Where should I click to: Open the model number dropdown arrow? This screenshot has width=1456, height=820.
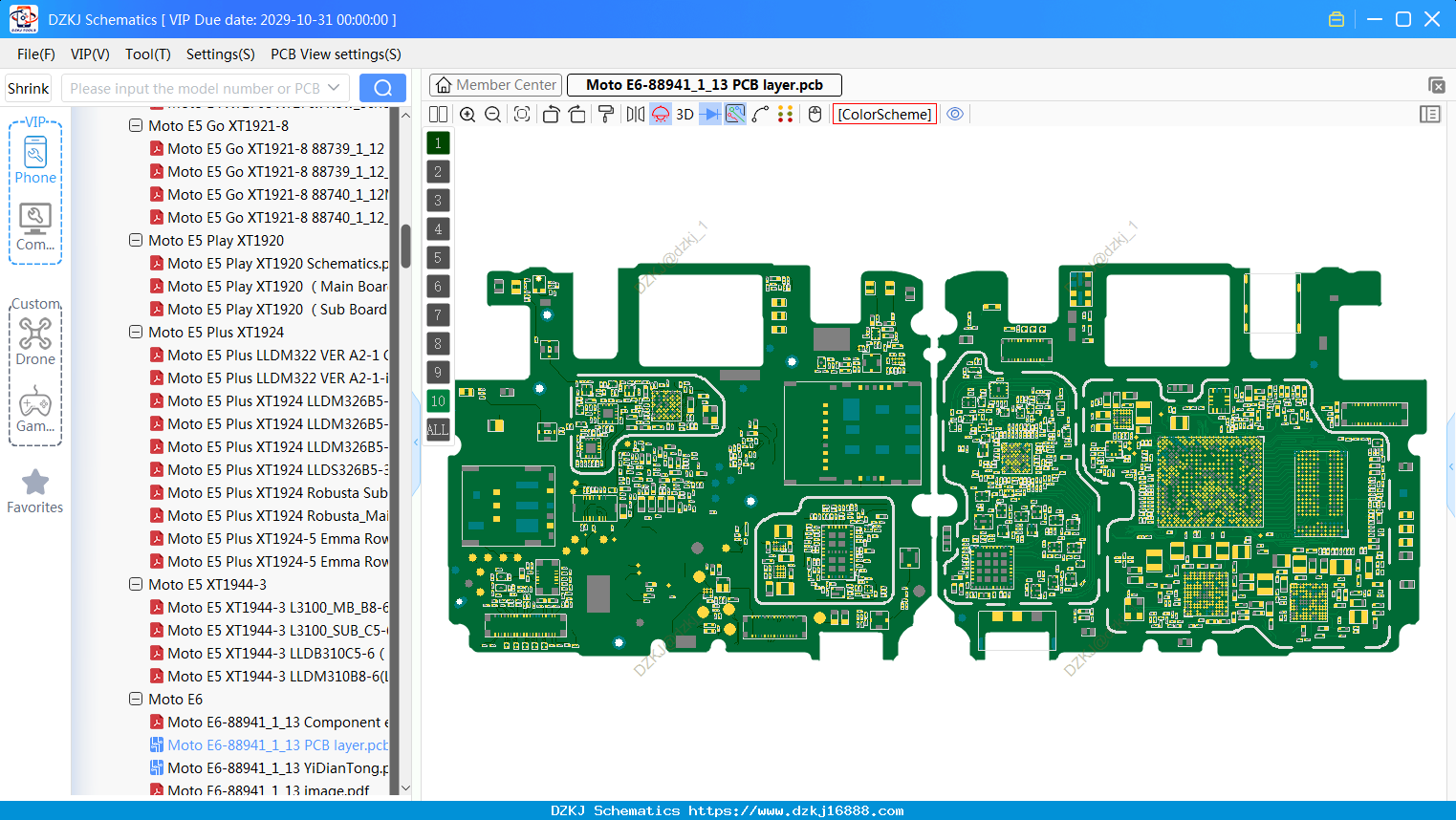point(334,88)
